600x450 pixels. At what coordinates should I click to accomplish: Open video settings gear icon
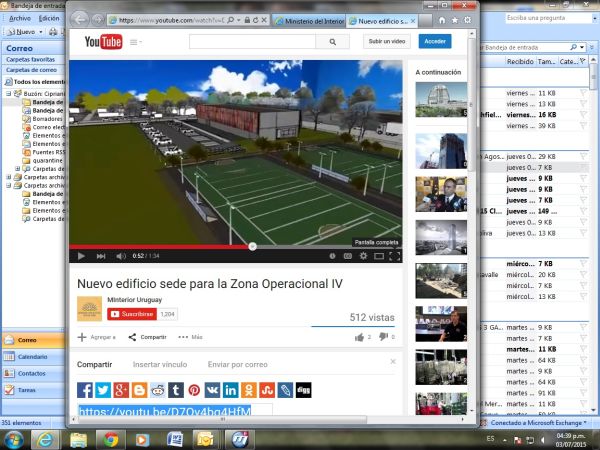[363, 256]
